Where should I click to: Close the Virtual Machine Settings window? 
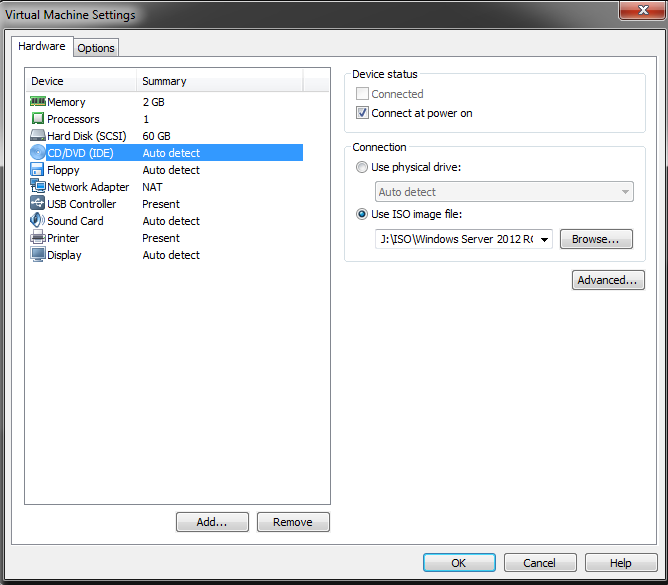click(642, 10)
